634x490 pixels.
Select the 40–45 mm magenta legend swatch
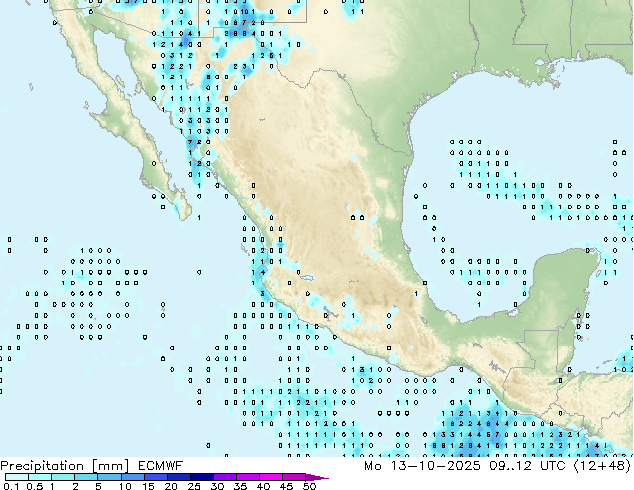tap(271, 477)
